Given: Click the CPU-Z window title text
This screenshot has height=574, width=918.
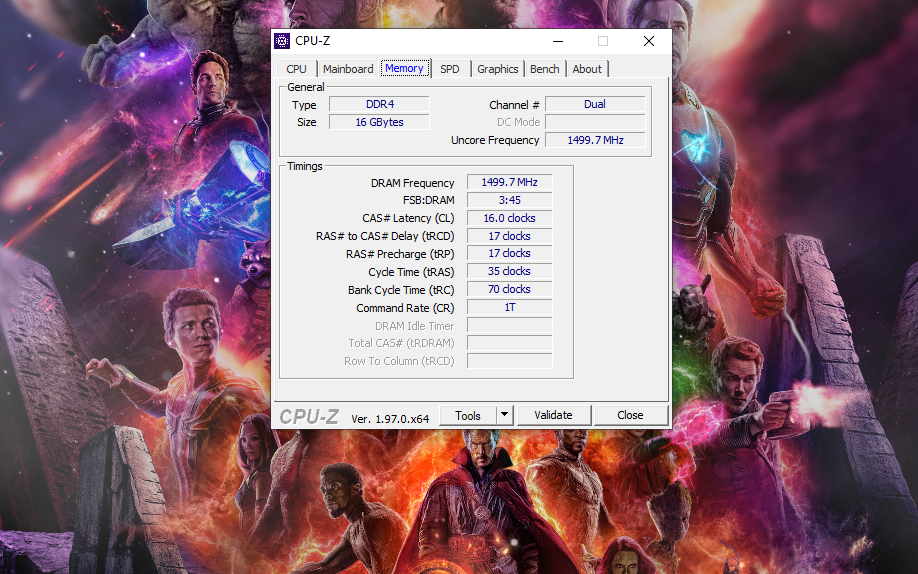Looking at the screenshot, I should [x=313, y=41].
